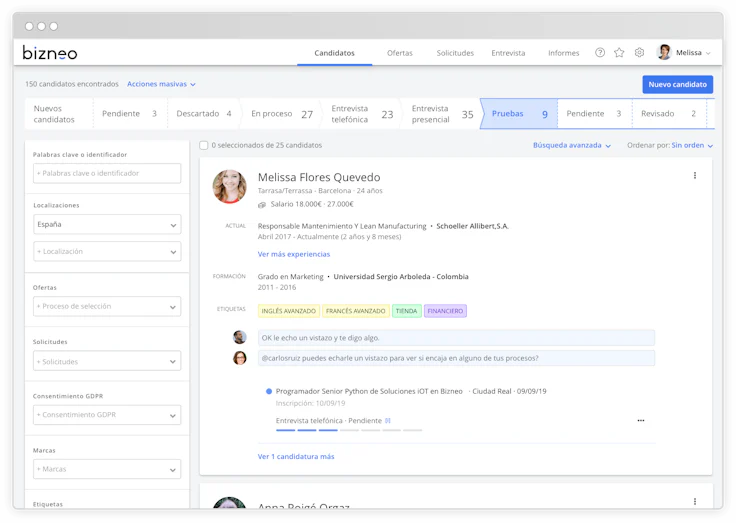Focus the Palabras clave o identificador field

107,173
